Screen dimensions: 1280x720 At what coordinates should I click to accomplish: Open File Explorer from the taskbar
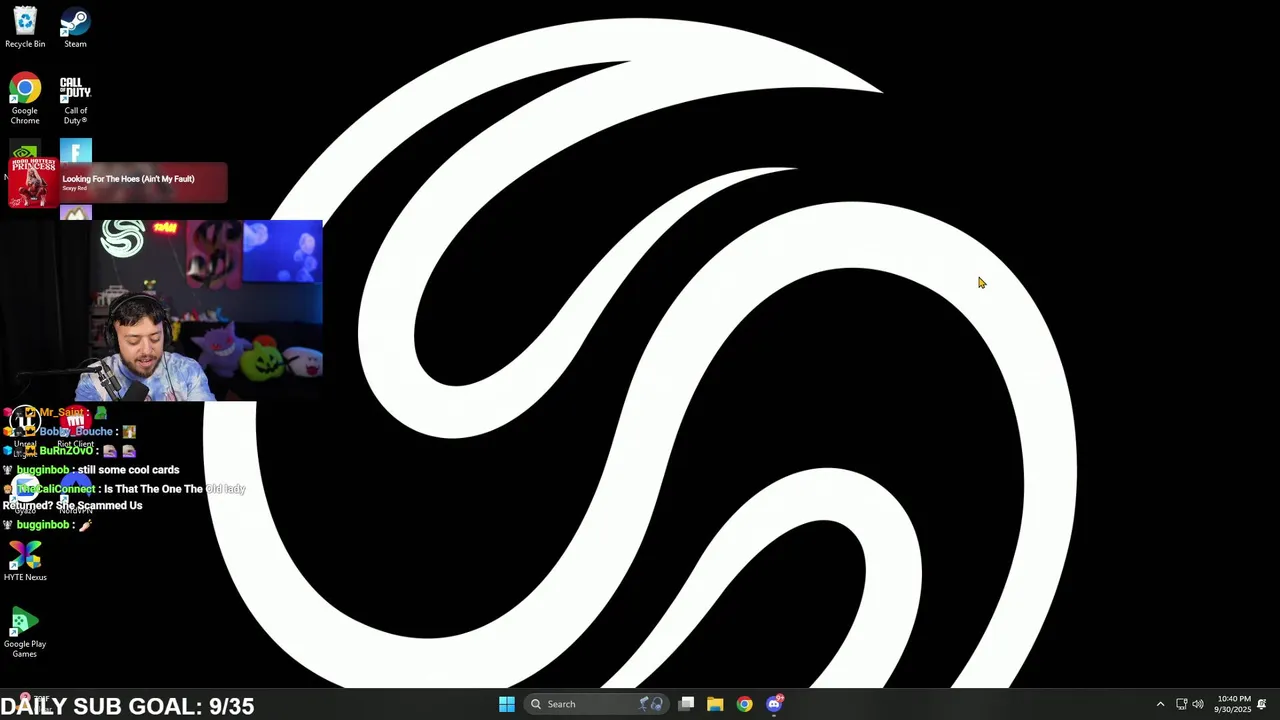[x=715, y=704]
